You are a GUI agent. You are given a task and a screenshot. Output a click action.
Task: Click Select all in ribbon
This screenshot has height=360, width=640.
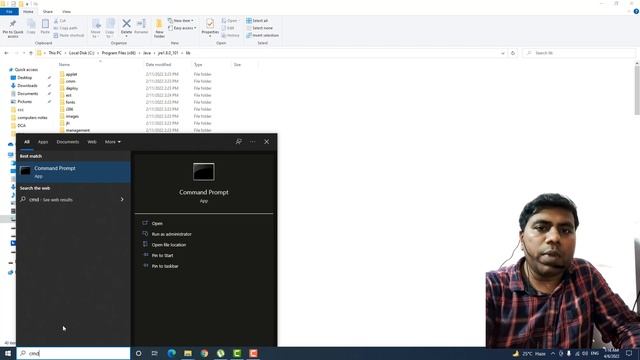click(257, 20)
